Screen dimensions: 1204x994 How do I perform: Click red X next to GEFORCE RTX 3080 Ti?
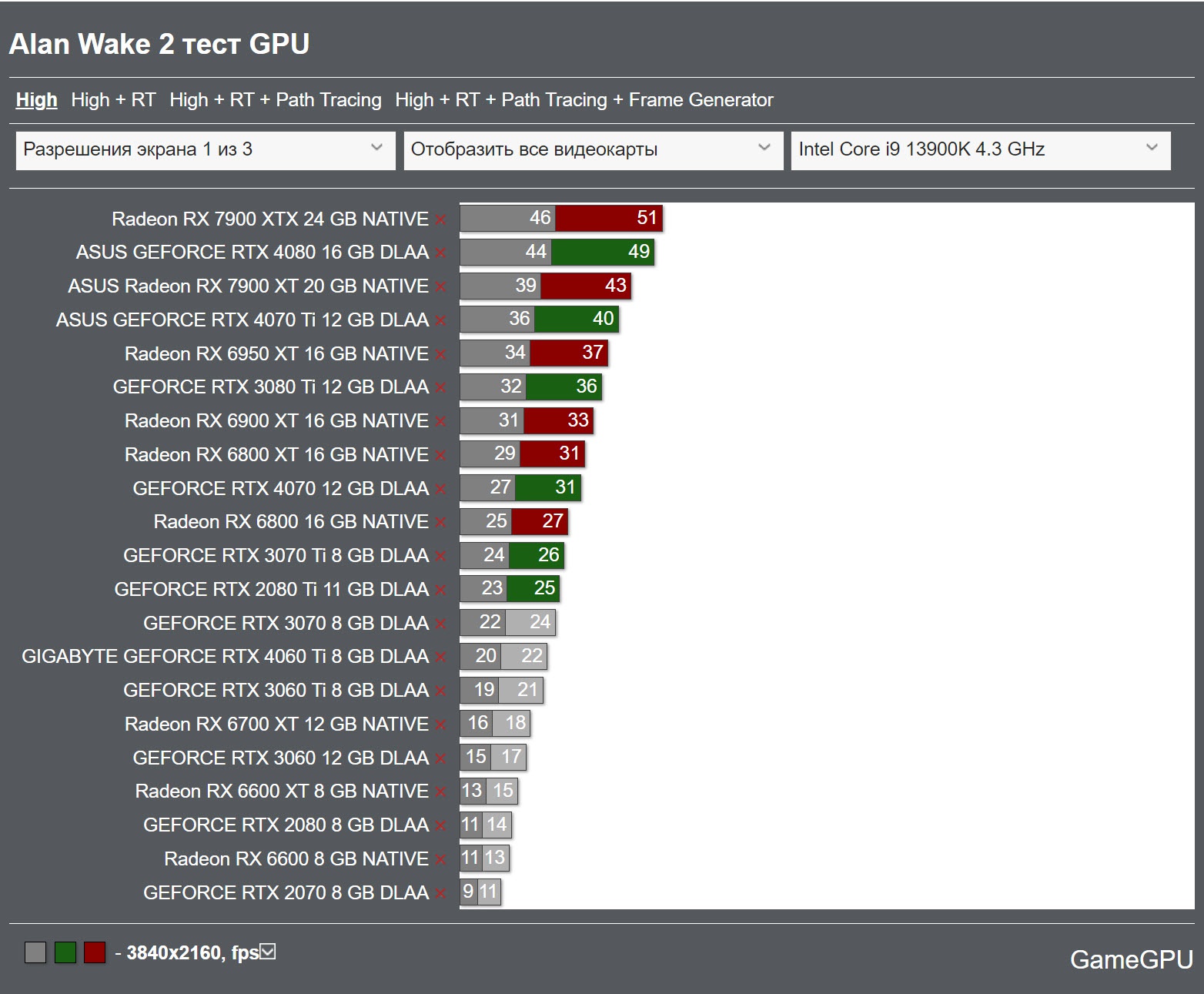441,388
